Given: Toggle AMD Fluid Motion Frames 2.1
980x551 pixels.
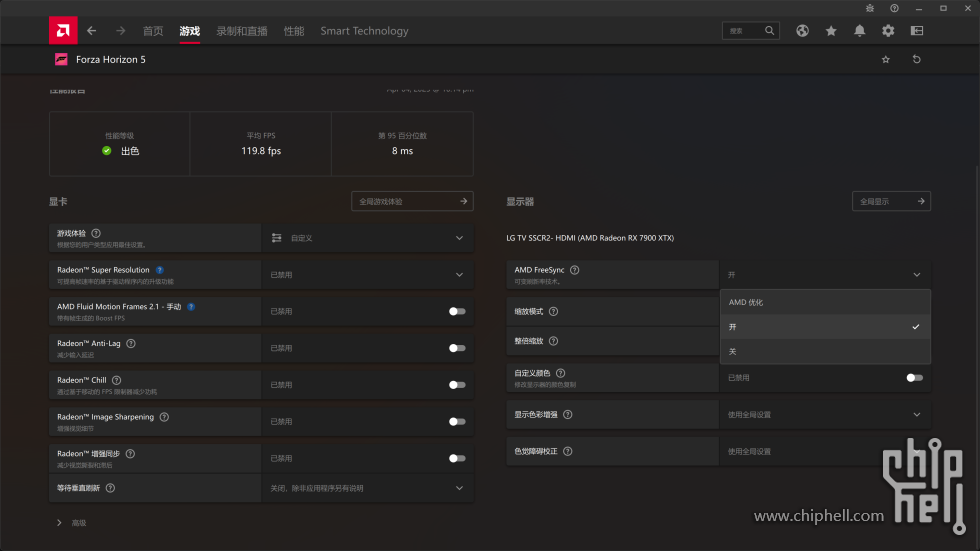Looking at the screenshot, I should (457, 311).
